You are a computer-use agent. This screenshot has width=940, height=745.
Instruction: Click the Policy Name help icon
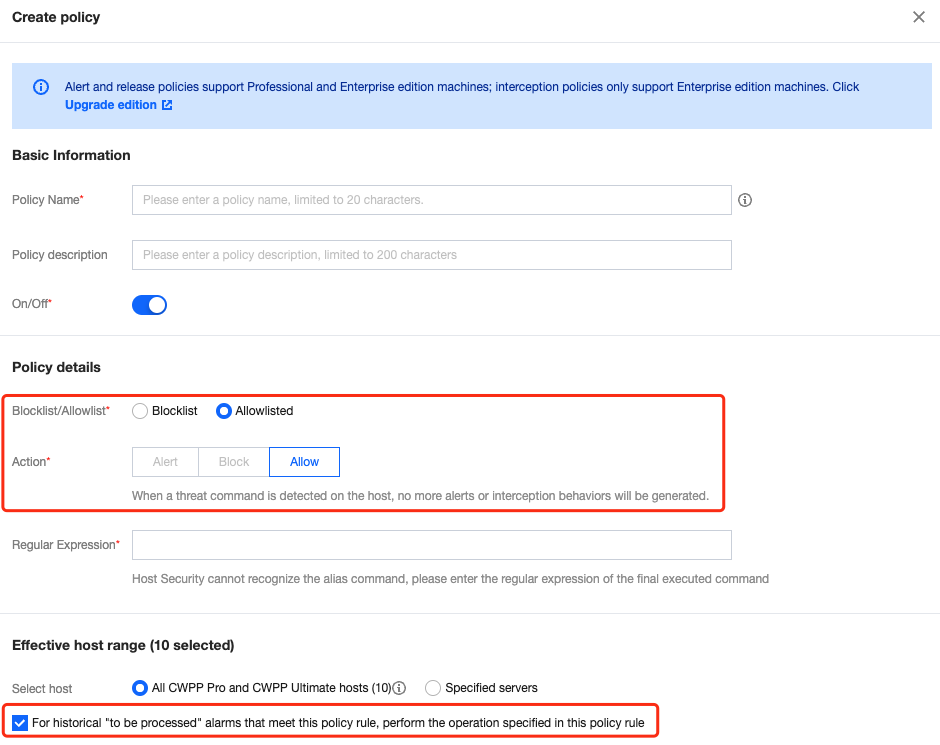tap(745, 200)
